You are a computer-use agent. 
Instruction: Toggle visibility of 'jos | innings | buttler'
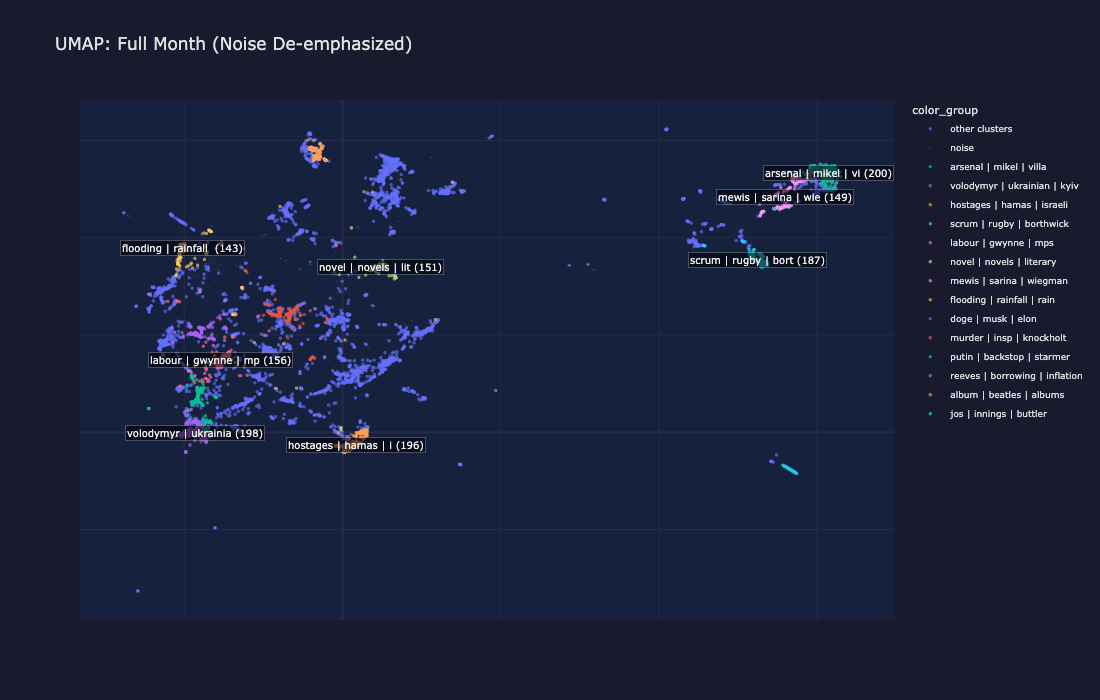click(999, 413)
